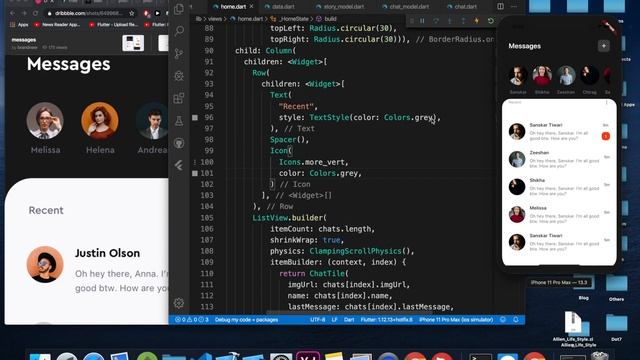Select iPhone 11 Pro Max device in status bar

456,320
